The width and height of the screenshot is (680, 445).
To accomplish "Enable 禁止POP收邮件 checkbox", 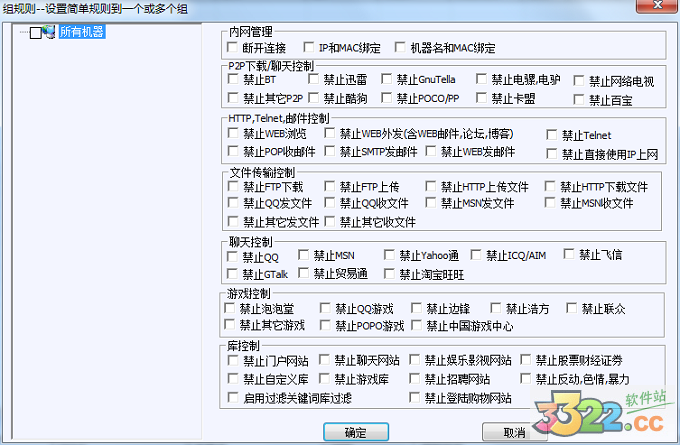I will [233, 151].
